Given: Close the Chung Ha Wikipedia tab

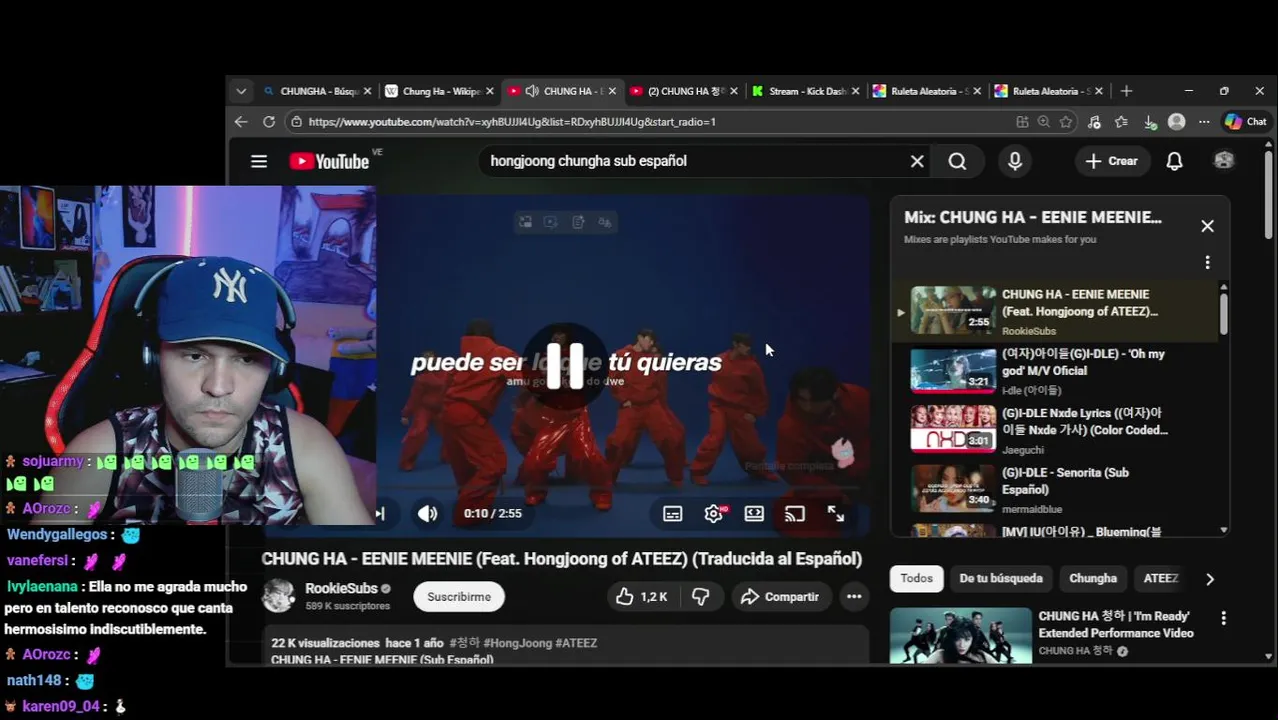Looking at the screenshot, I should pyautogui.click(x=490, y=91).
